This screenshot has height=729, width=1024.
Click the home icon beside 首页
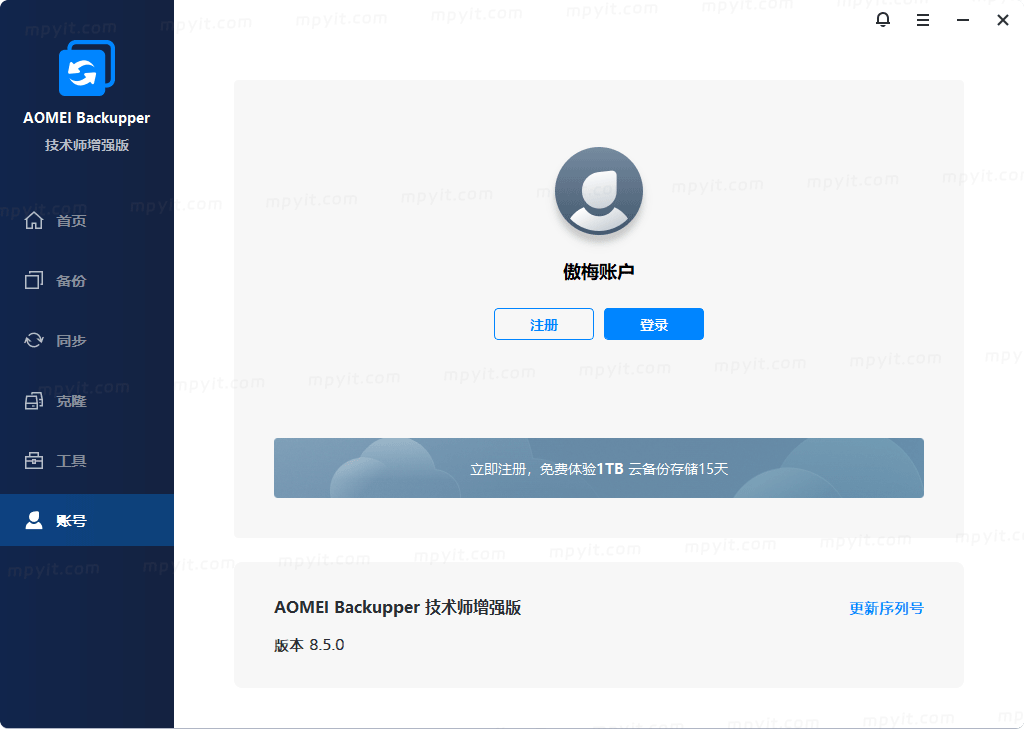pos(34,221)
